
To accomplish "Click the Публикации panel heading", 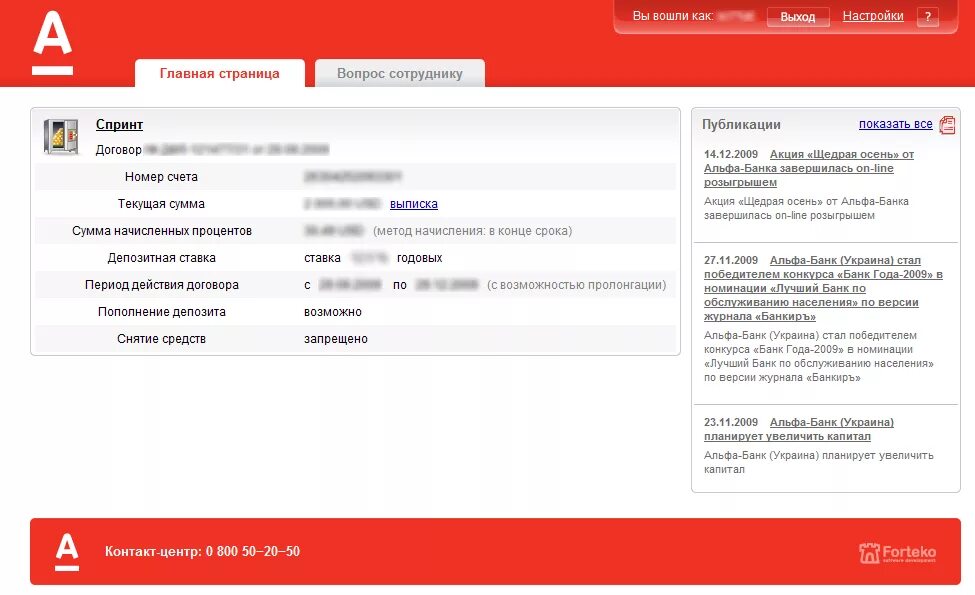I will [741, 124].
